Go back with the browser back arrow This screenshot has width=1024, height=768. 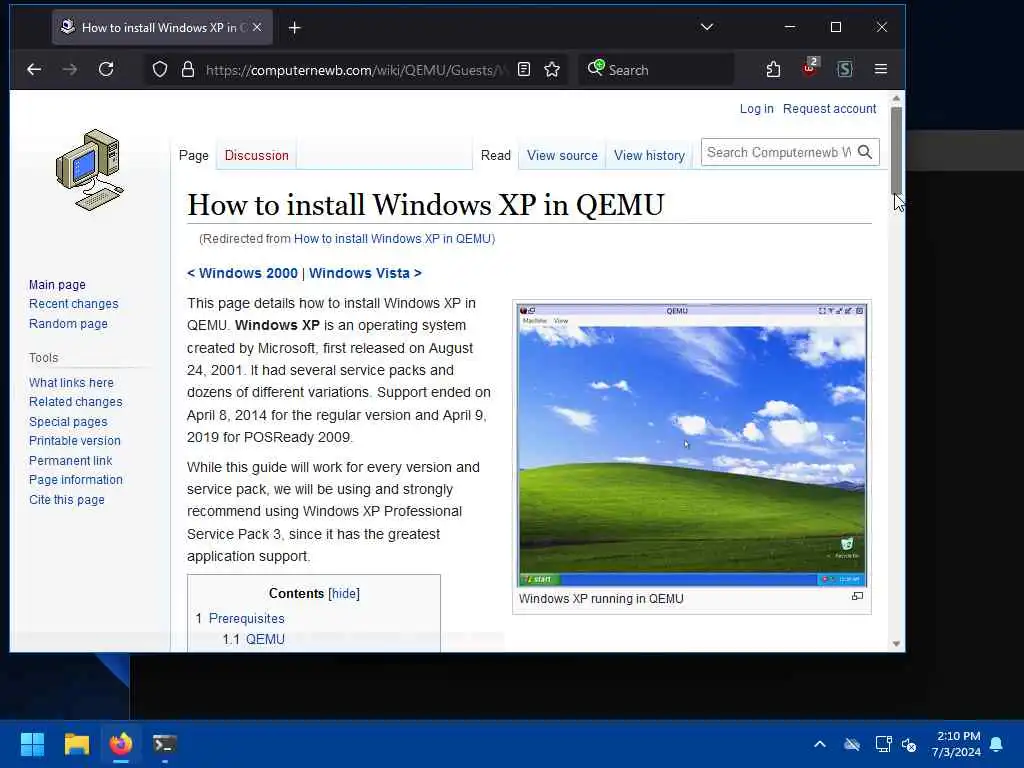[x=34, y=69]
